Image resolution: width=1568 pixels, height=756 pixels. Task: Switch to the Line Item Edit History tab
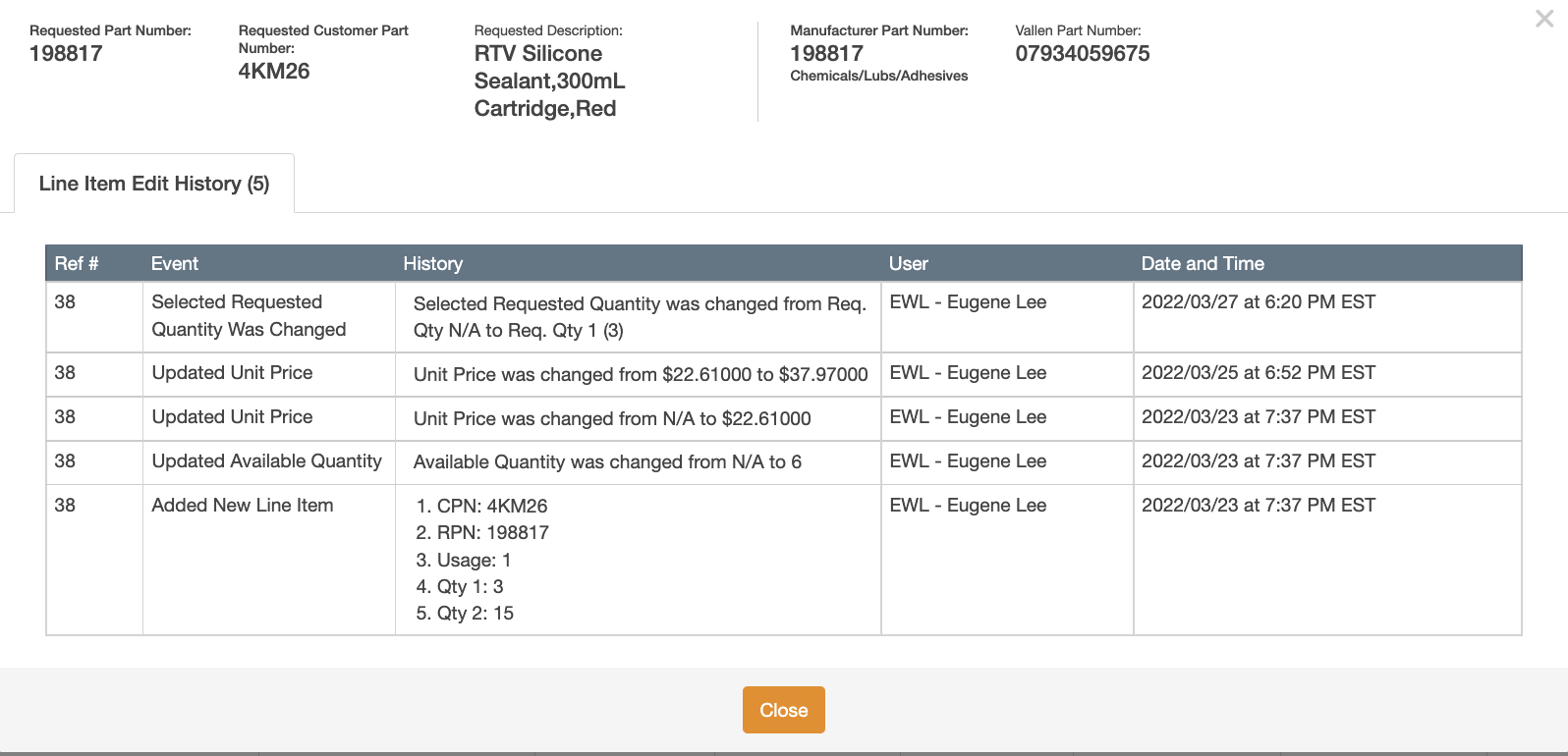153,183
